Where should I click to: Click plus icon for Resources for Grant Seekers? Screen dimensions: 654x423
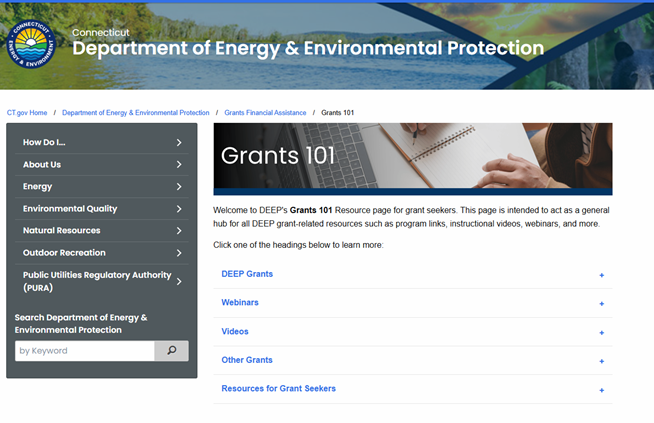pyautogui.click(x=601, y=390)
